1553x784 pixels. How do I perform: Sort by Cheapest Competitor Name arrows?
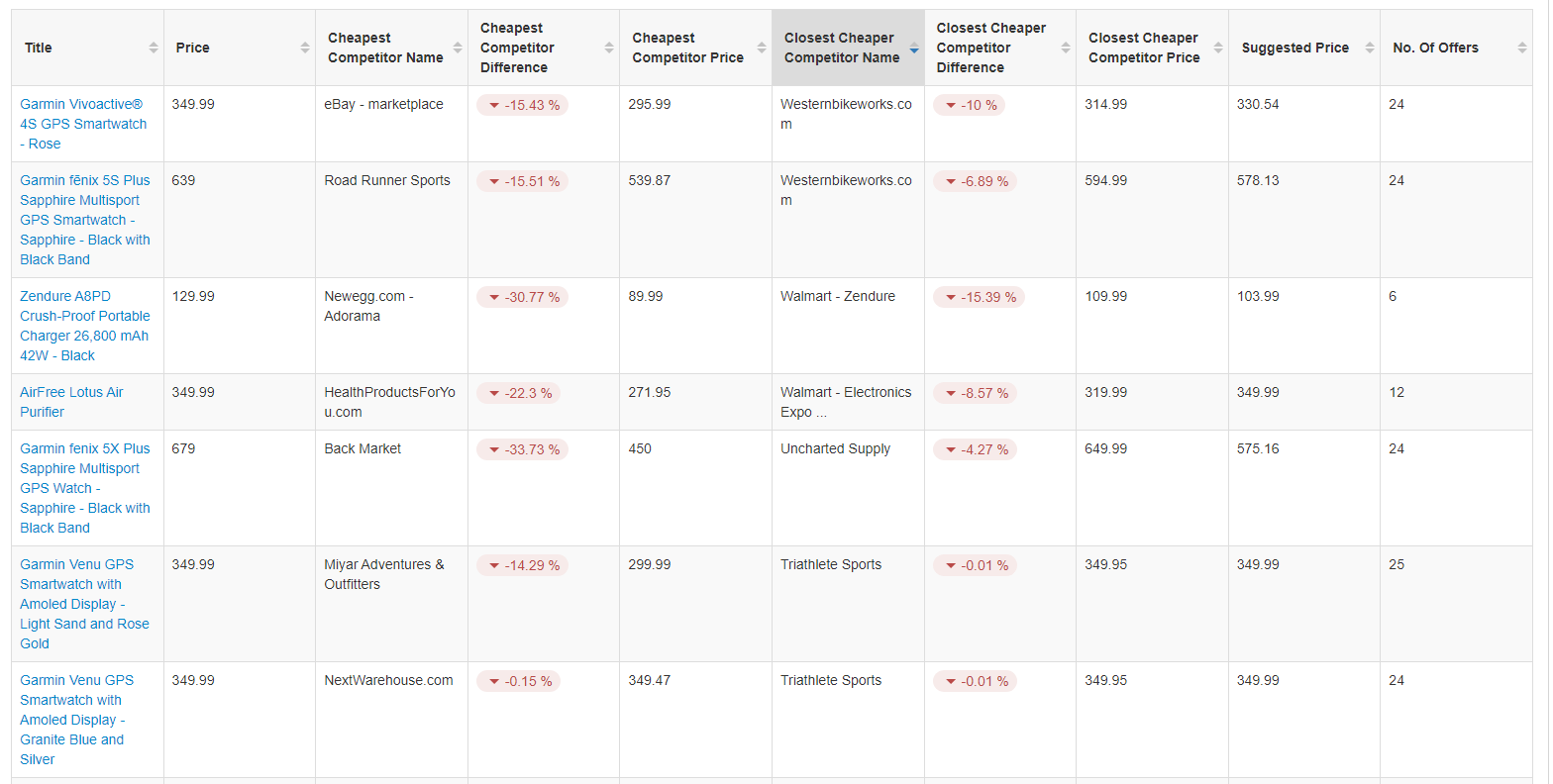(458, 48)
